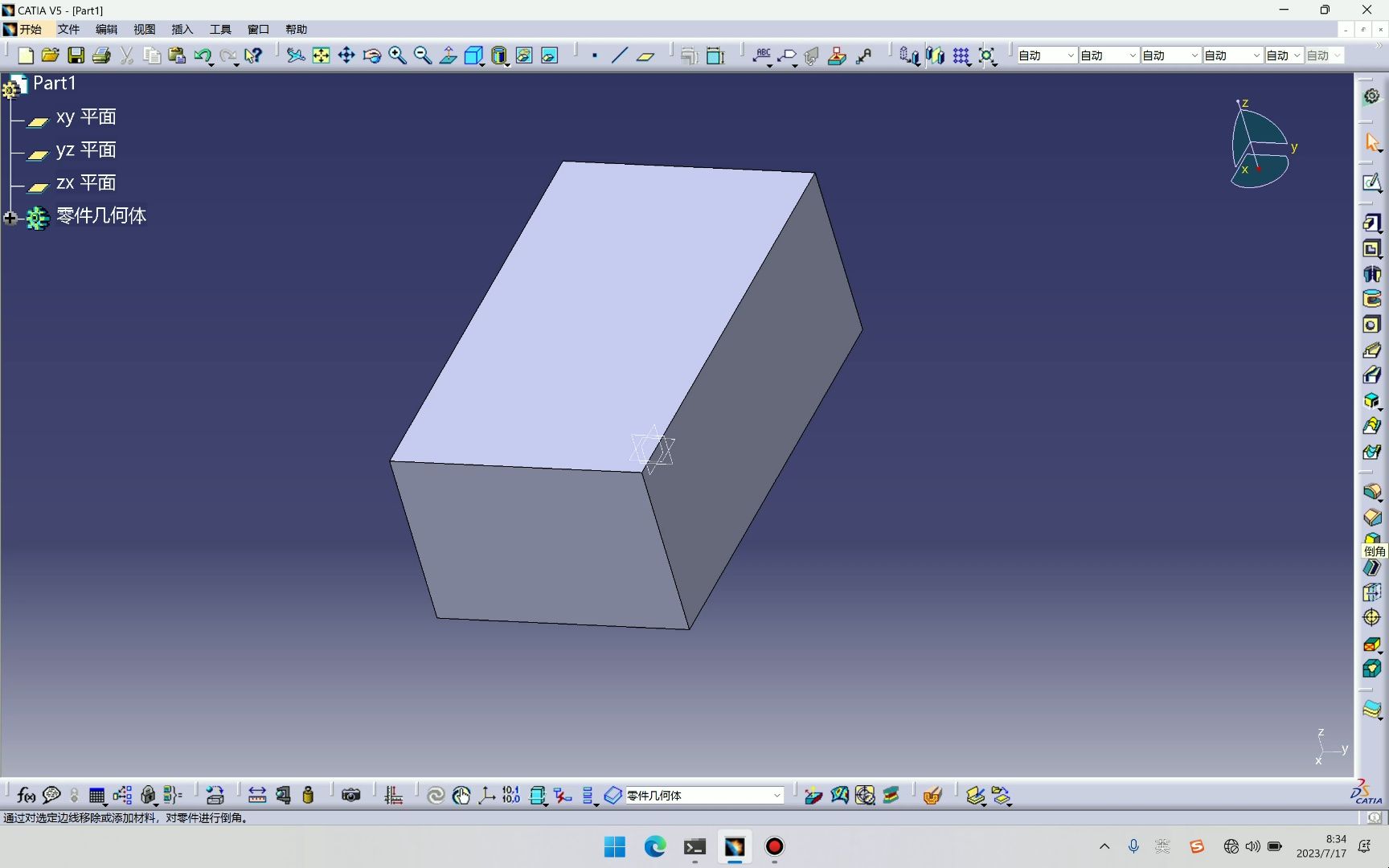The width and height of the screenshot is (1389, 868).
Task: Create a new document with New icon
Action: click(x=26, y=55)
